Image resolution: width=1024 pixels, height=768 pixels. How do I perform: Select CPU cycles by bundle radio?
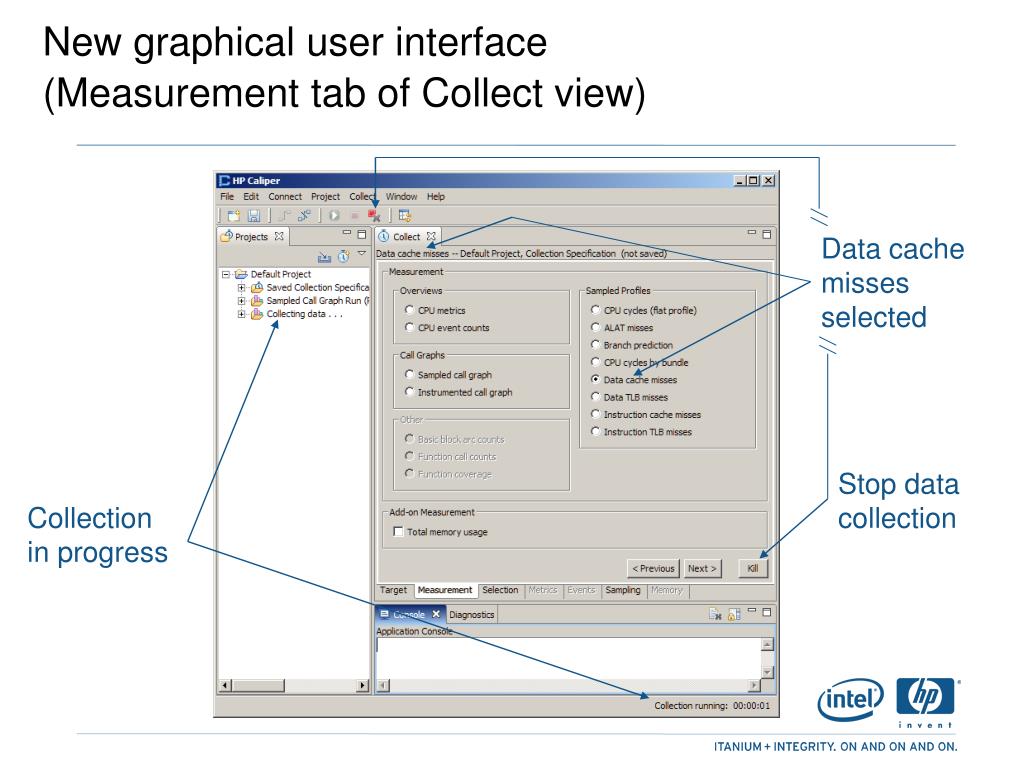tap(596, 362)
